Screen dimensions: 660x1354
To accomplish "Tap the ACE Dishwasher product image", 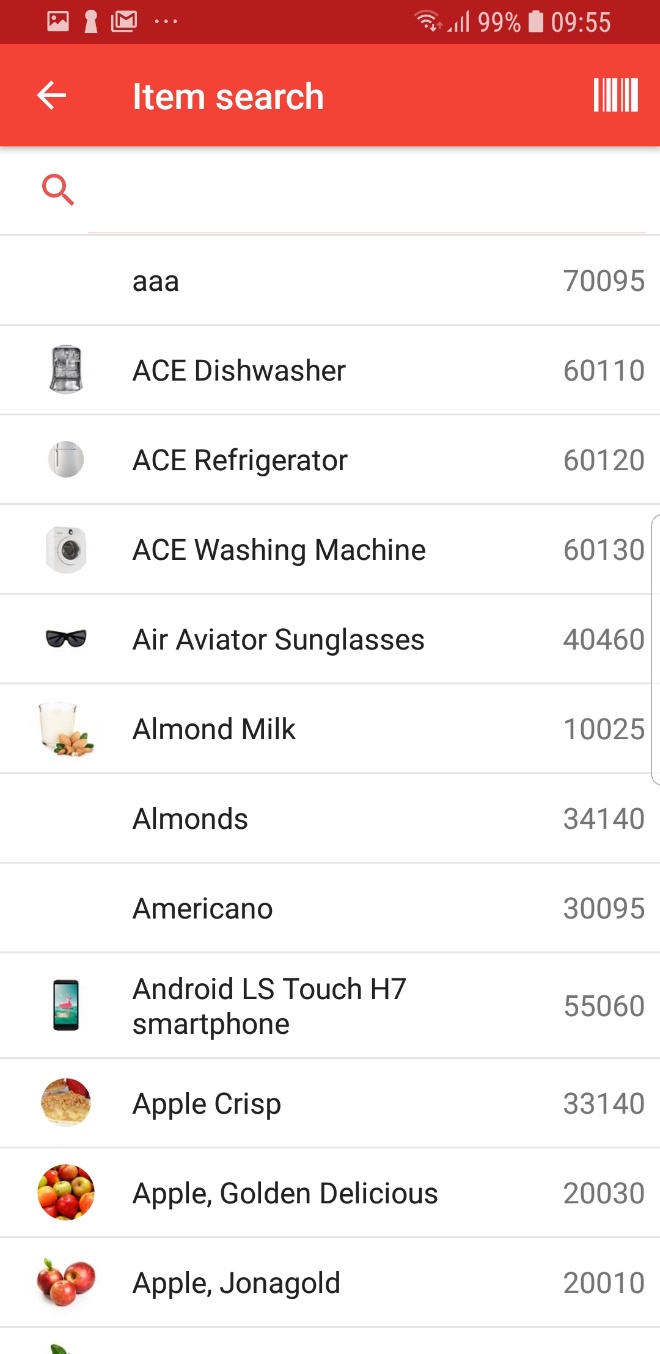I will (66, 370).
